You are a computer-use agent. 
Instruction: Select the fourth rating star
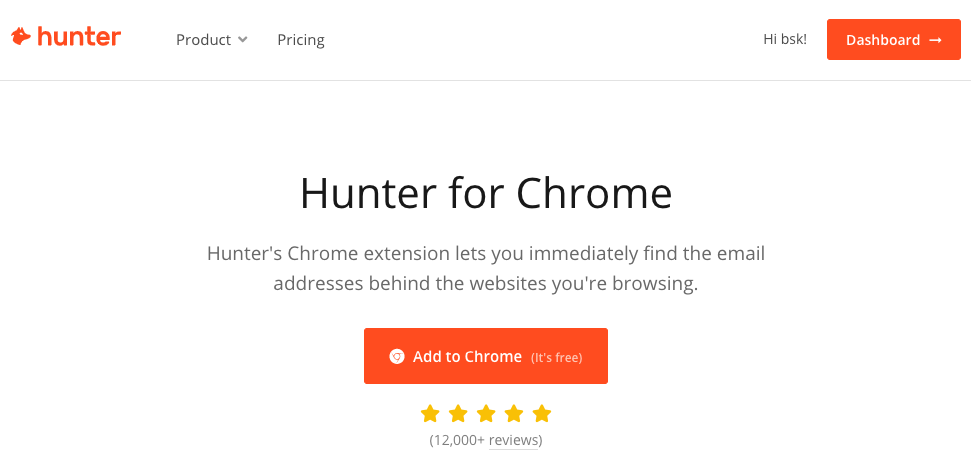tap(514, 413)
